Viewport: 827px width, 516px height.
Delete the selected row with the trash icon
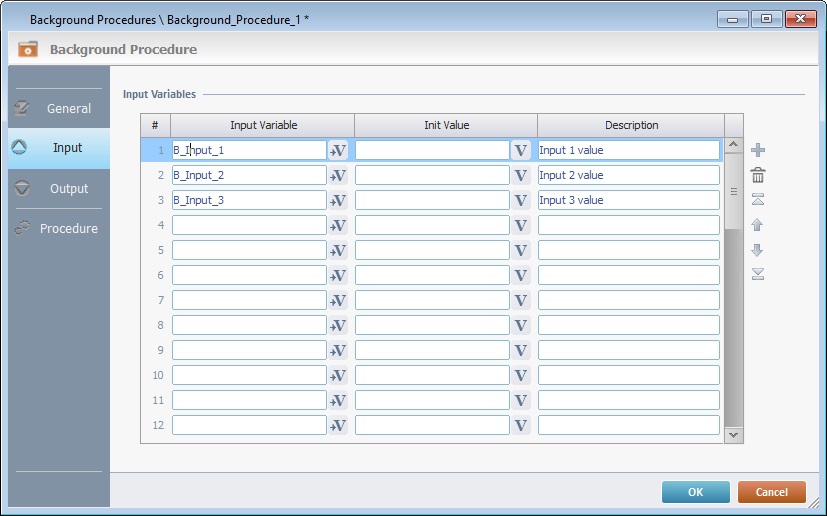click(758, 175)
